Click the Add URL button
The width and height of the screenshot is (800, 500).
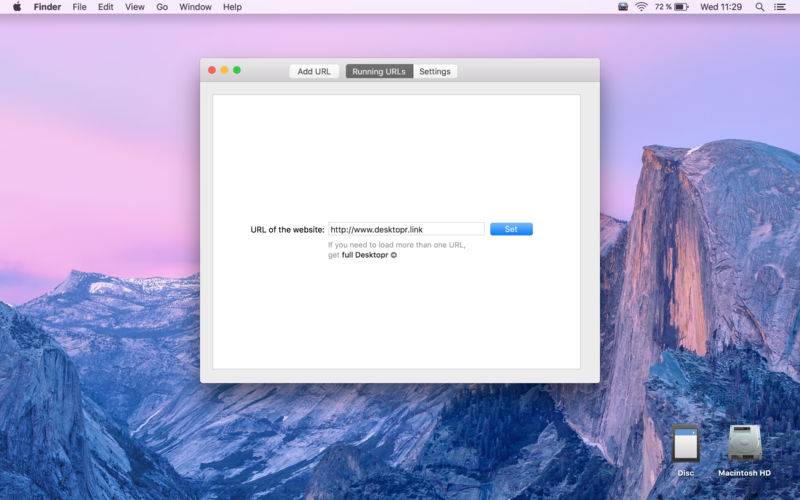coord(314,71)
